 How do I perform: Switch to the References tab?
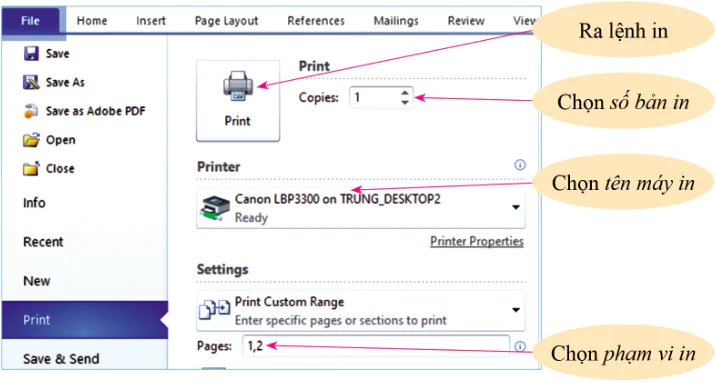coord(316,21)
